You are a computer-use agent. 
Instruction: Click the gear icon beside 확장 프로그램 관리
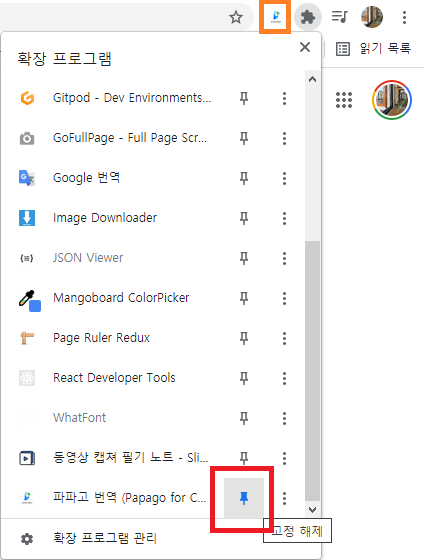pyautogui.click(x=27, y=539)
